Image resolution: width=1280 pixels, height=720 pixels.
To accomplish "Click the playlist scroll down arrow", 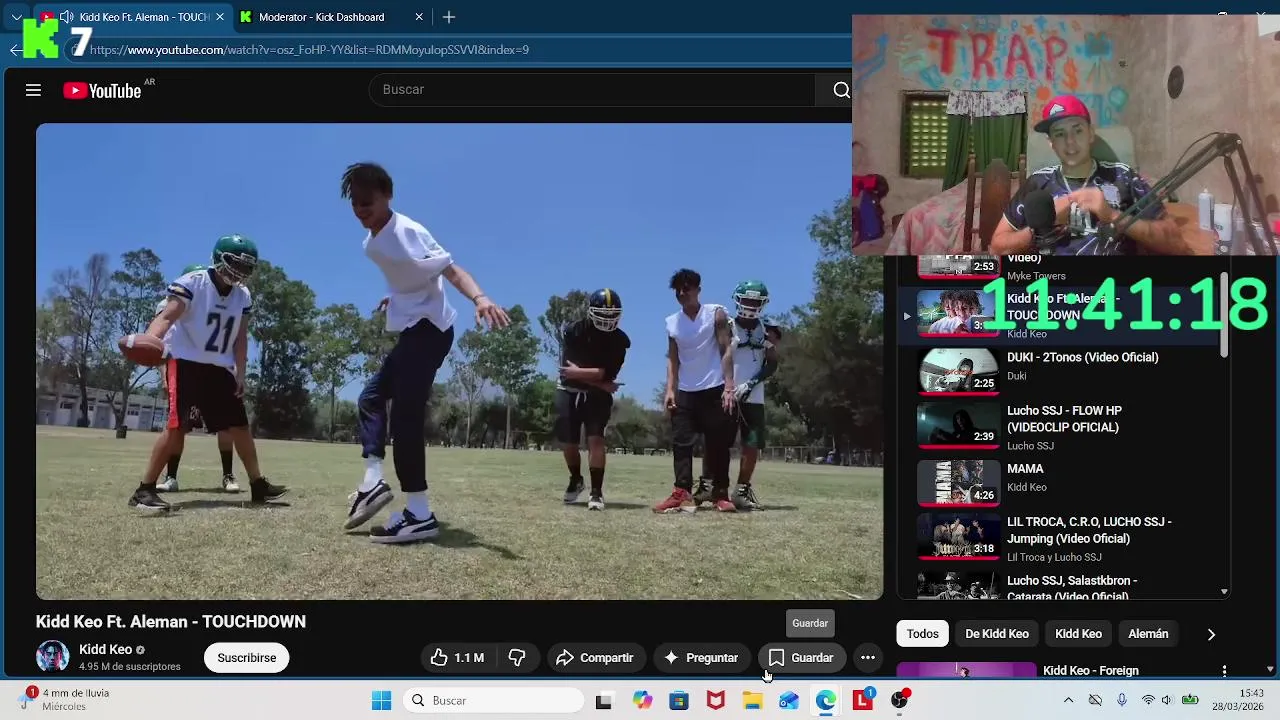I will (1224, 592).
